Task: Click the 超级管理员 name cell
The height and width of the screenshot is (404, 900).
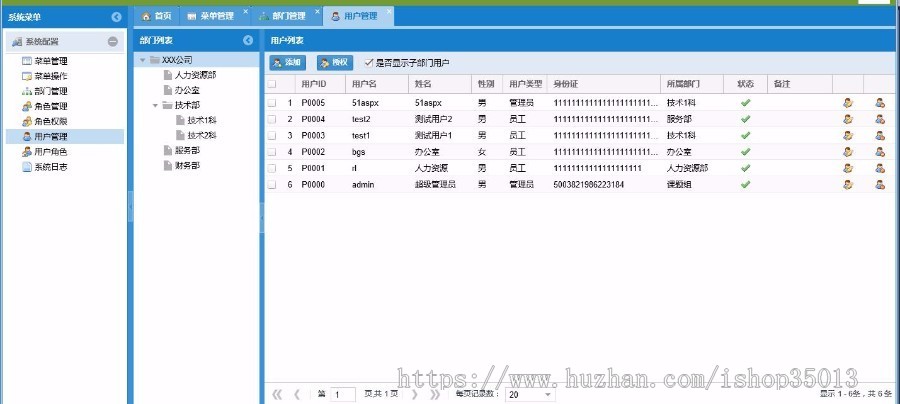Action: pos(435,185)
